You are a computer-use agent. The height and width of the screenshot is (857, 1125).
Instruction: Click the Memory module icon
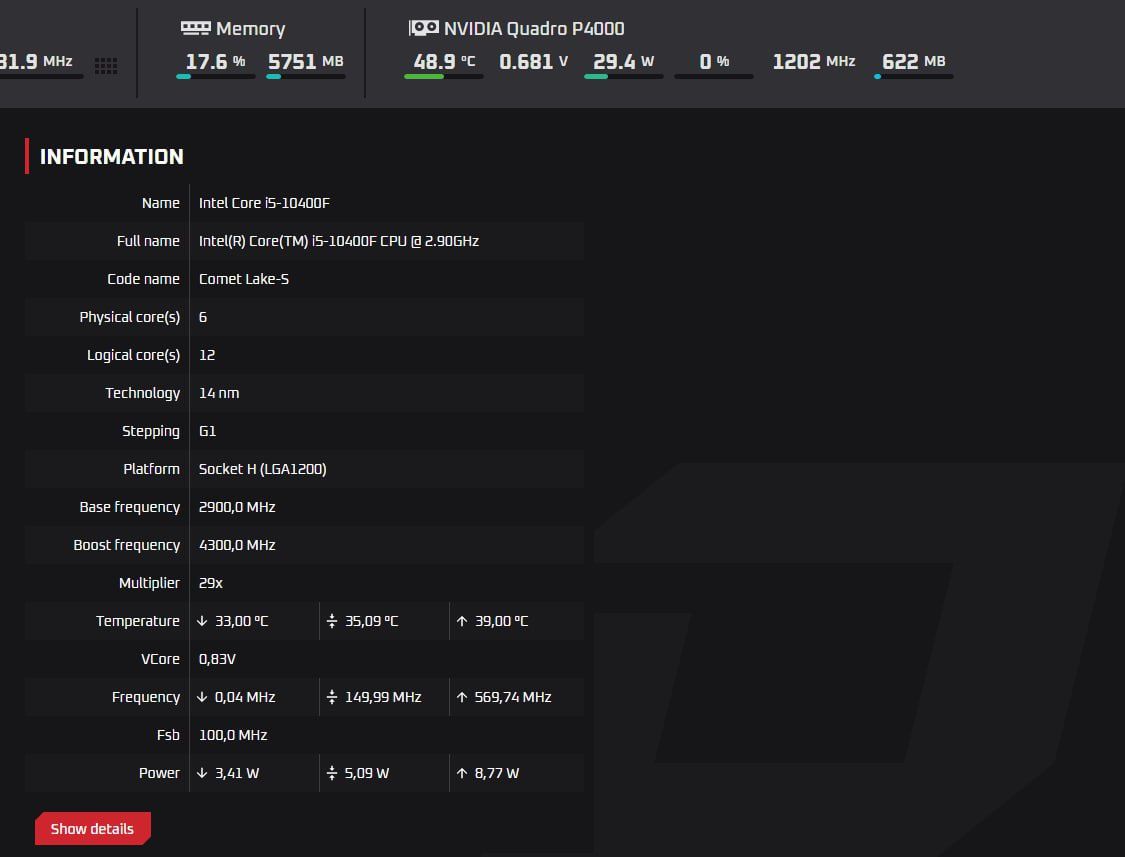(195, 28)
